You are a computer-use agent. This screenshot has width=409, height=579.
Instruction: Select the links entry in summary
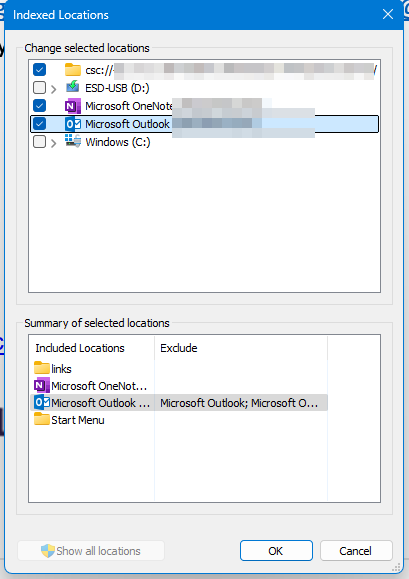(61, 369)
